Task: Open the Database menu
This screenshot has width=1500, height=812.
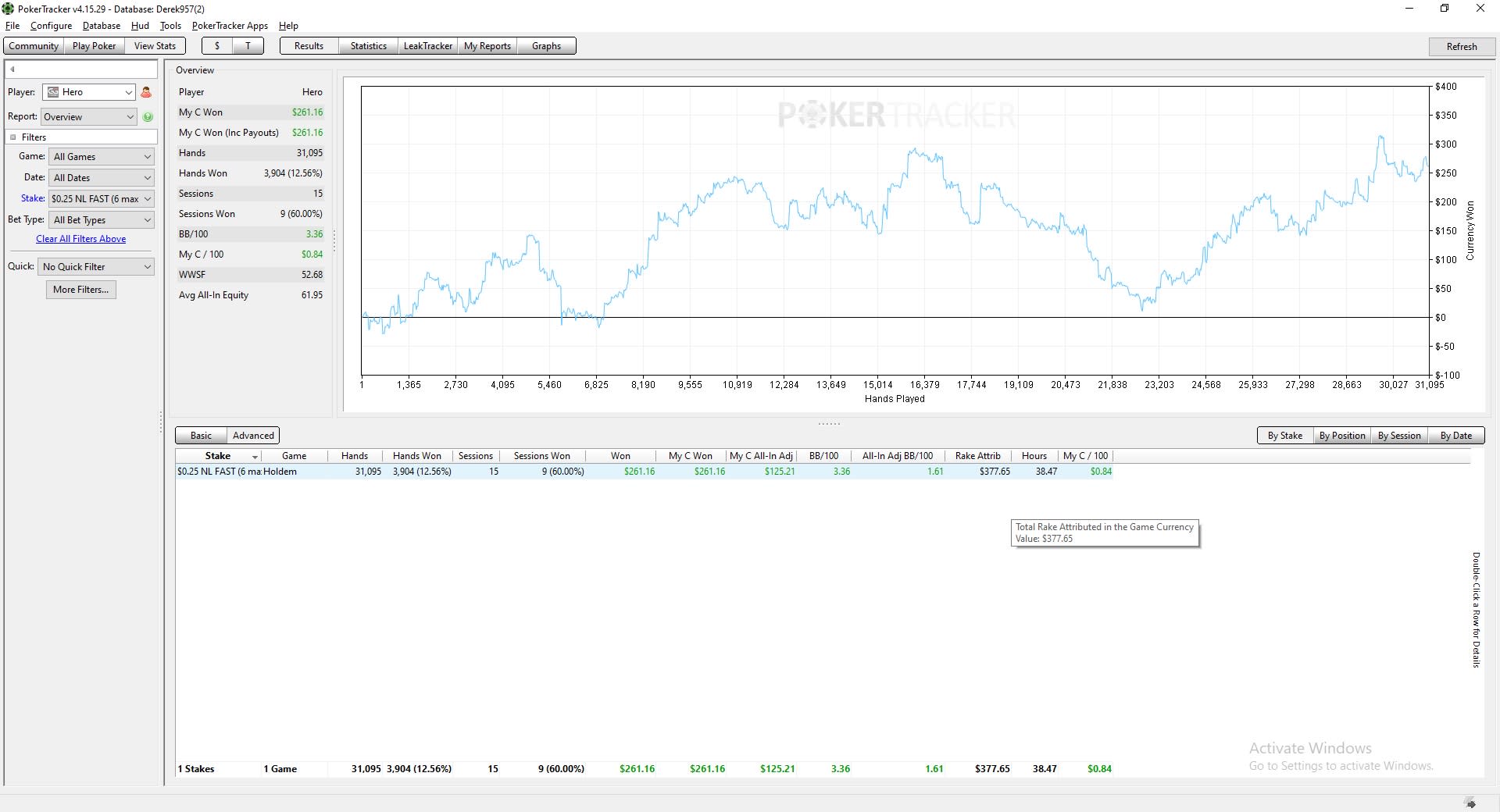Action: click(x=102, y=26)
